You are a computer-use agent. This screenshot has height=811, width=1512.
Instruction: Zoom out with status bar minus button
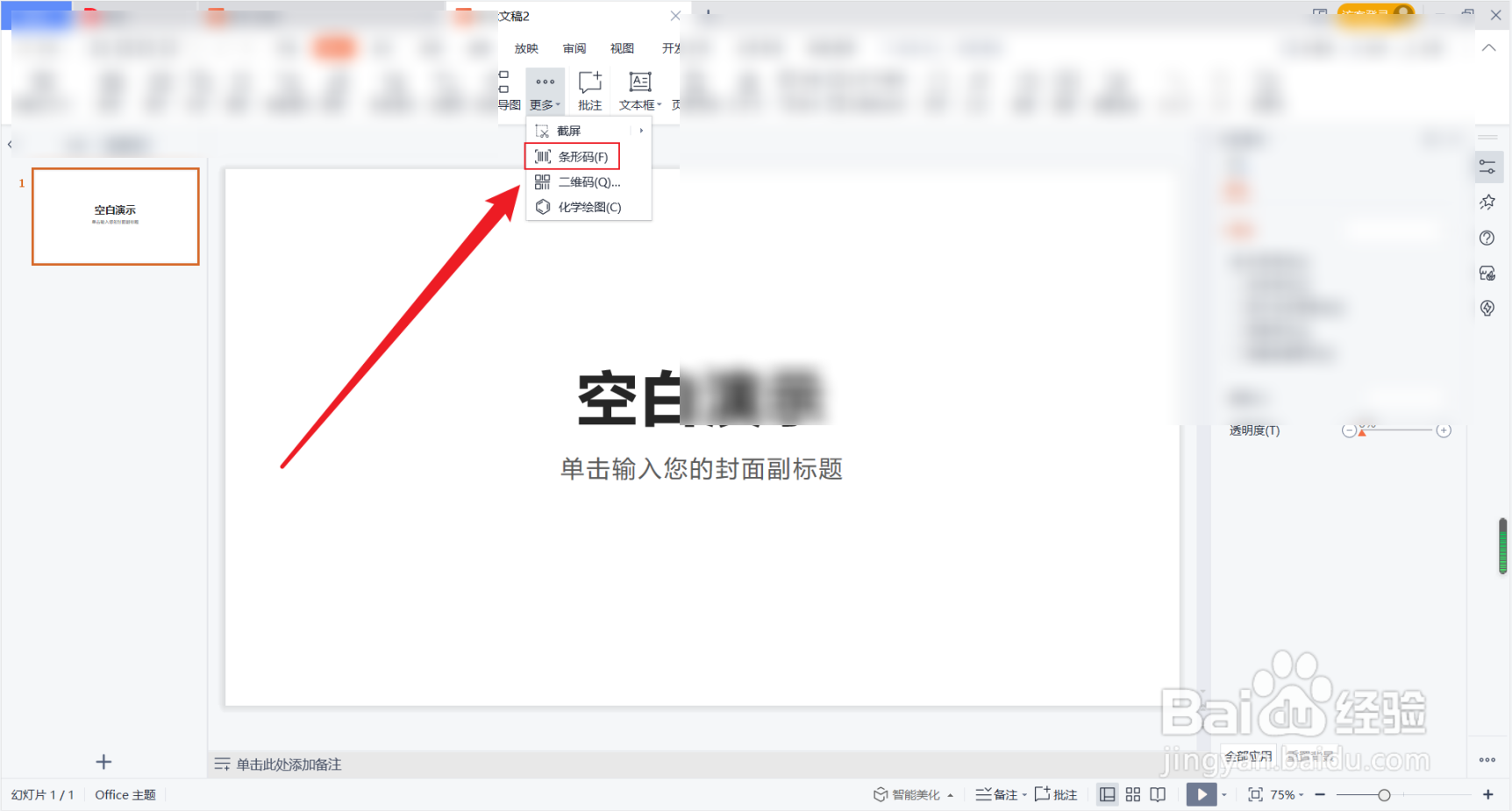pyautogui.click(x=1320, y=794)
